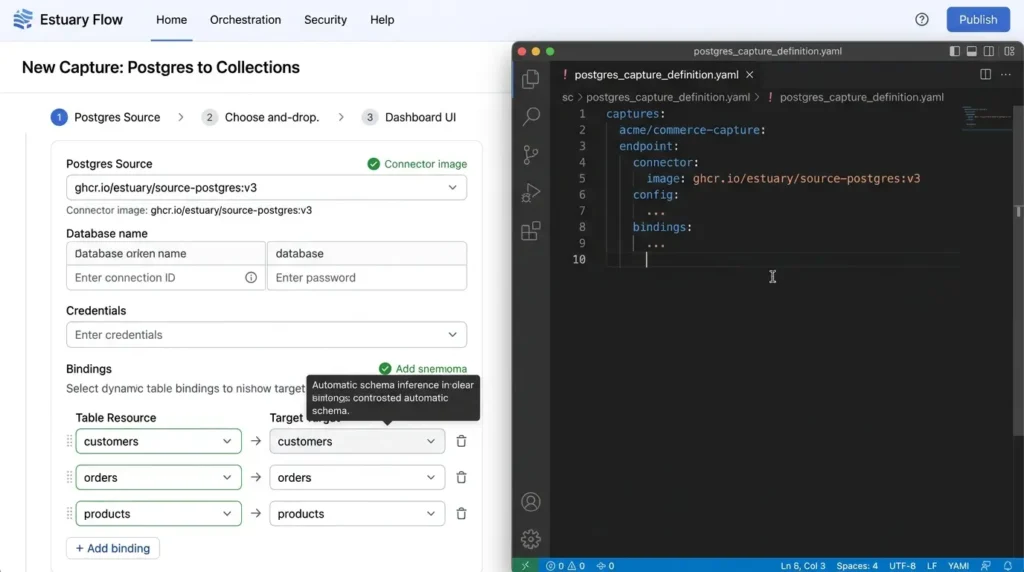Click the editor minimap
The image size is (1024, 572).
pos(986,118)
